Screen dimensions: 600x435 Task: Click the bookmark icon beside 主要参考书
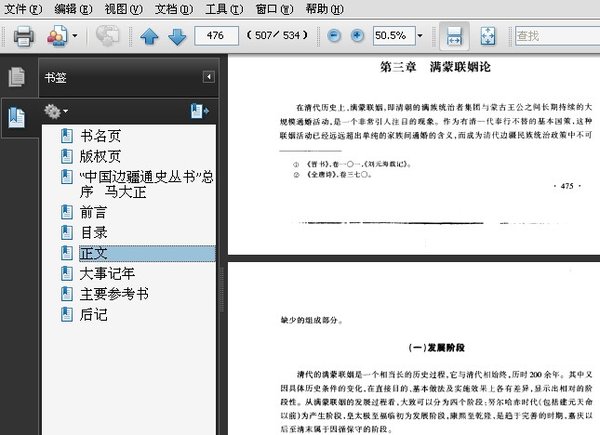coord(67,294)
